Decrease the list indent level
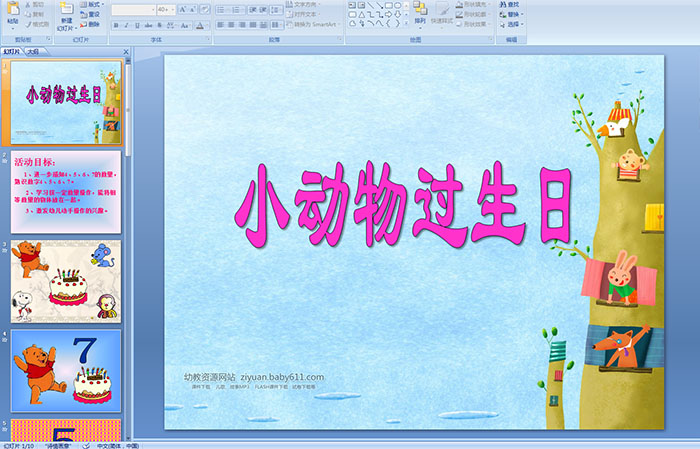700x449 pixels. [253, 9]
